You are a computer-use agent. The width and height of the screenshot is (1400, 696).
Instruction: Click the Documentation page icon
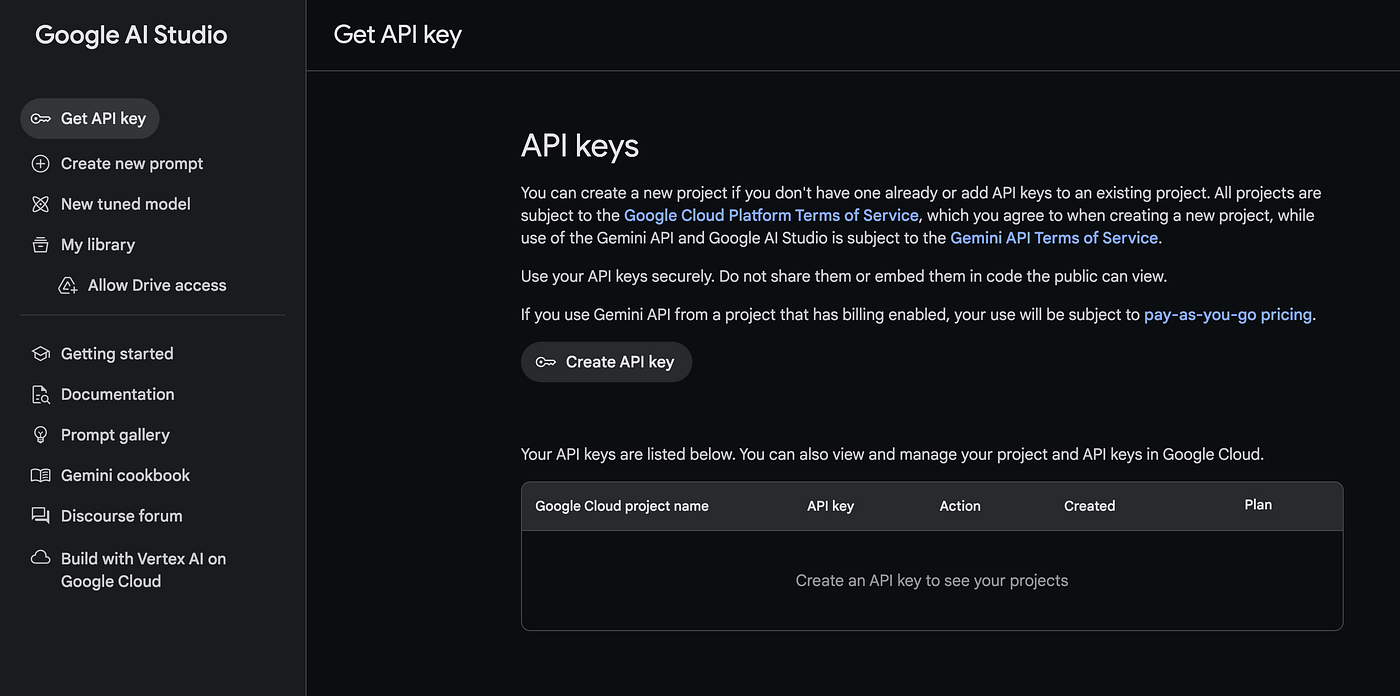[40, 394]
